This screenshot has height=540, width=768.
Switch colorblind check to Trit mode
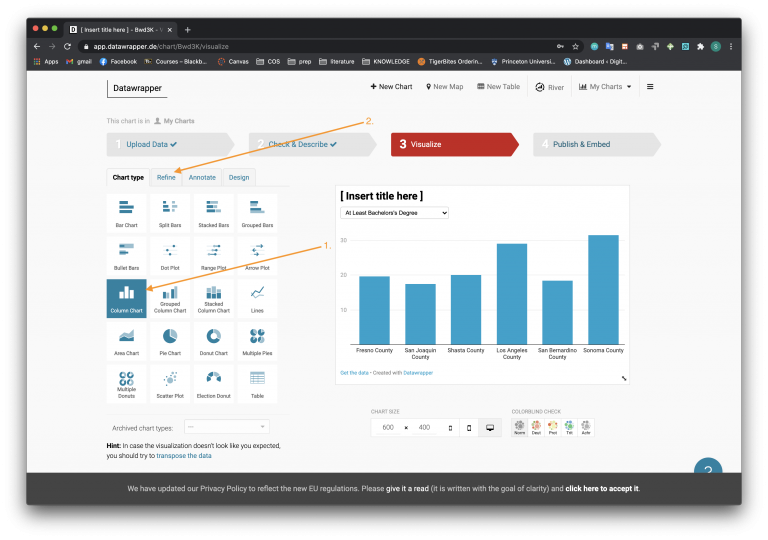click(x=569, y=427)
